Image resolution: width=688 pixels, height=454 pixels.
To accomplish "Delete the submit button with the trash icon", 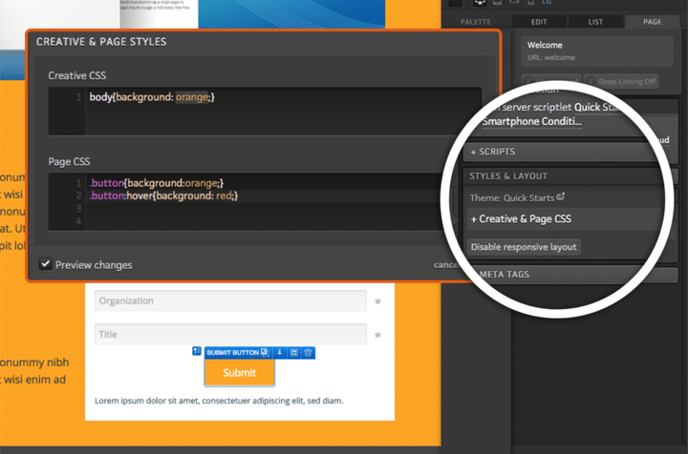I will 308,353.
